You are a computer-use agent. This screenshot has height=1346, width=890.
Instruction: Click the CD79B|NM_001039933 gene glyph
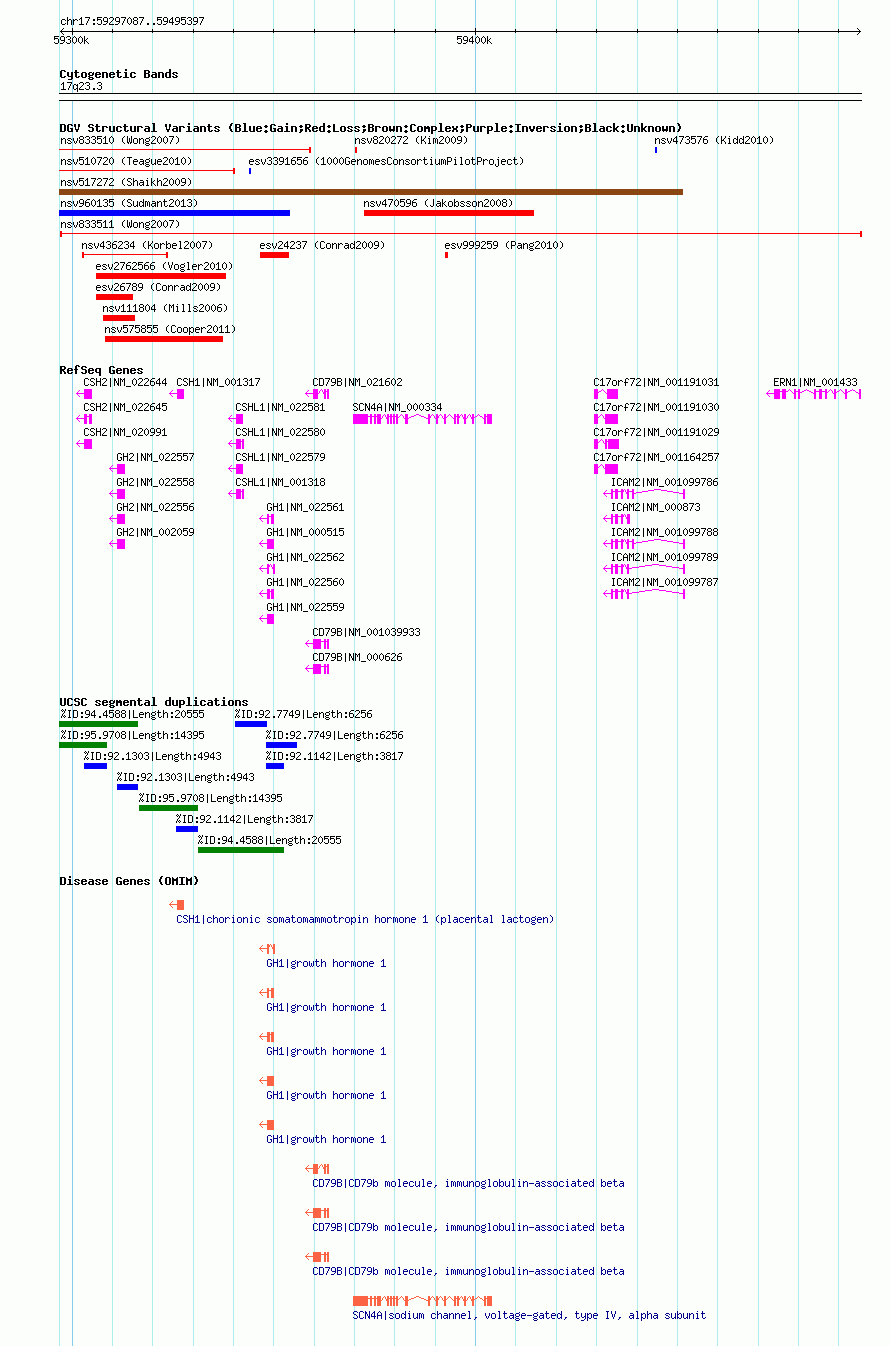(x=318, y=644)
